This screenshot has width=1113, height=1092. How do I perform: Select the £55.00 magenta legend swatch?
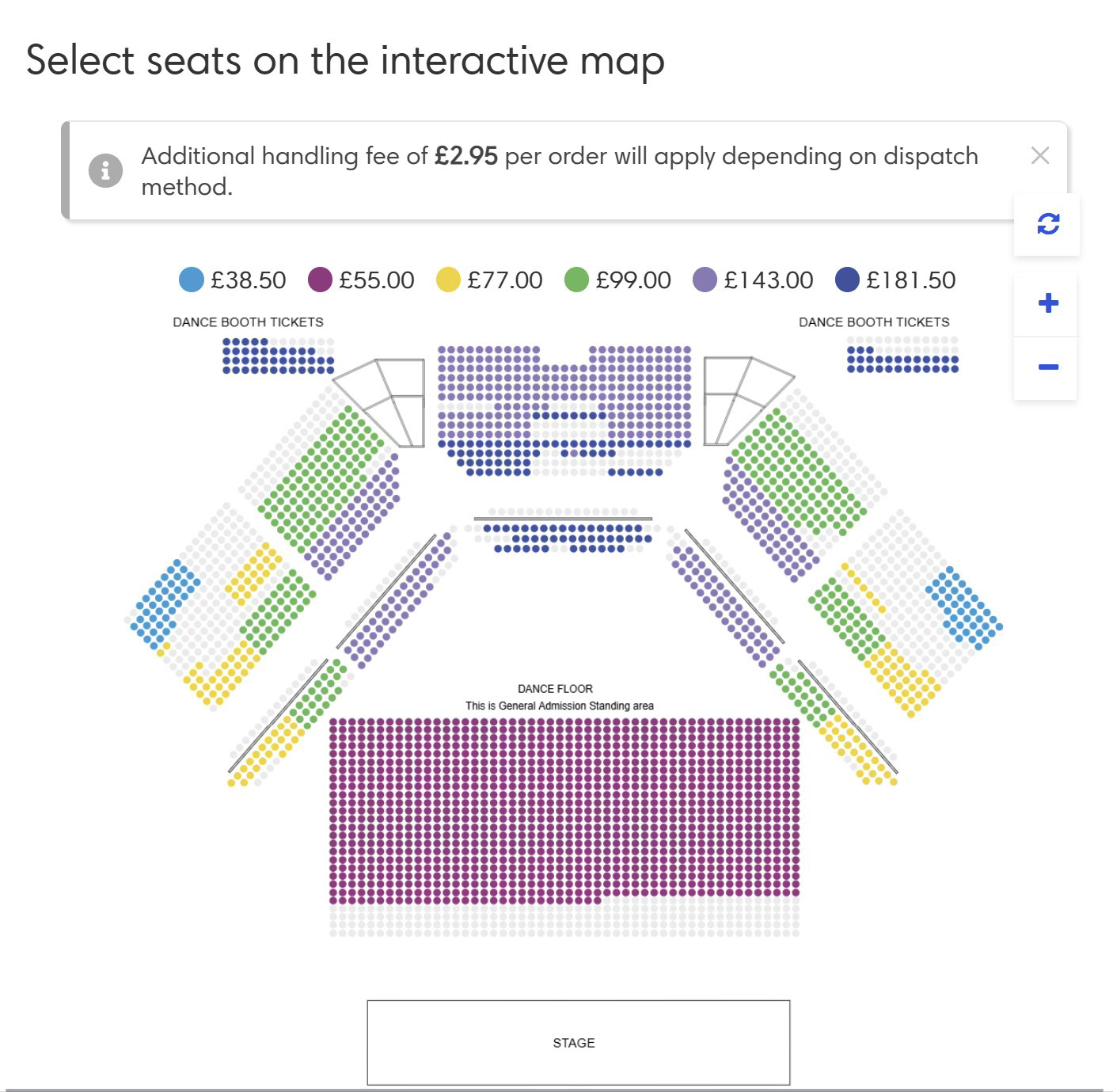pos(319,280)
